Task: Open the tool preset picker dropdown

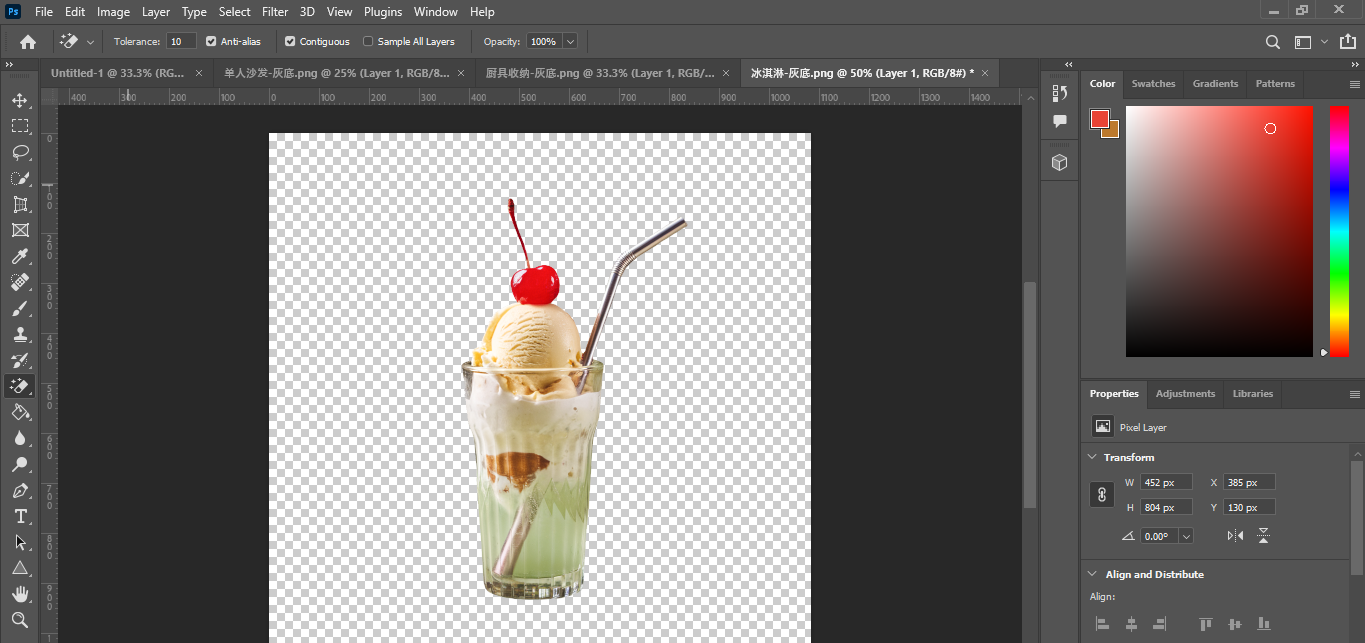Action: [91, 42]
